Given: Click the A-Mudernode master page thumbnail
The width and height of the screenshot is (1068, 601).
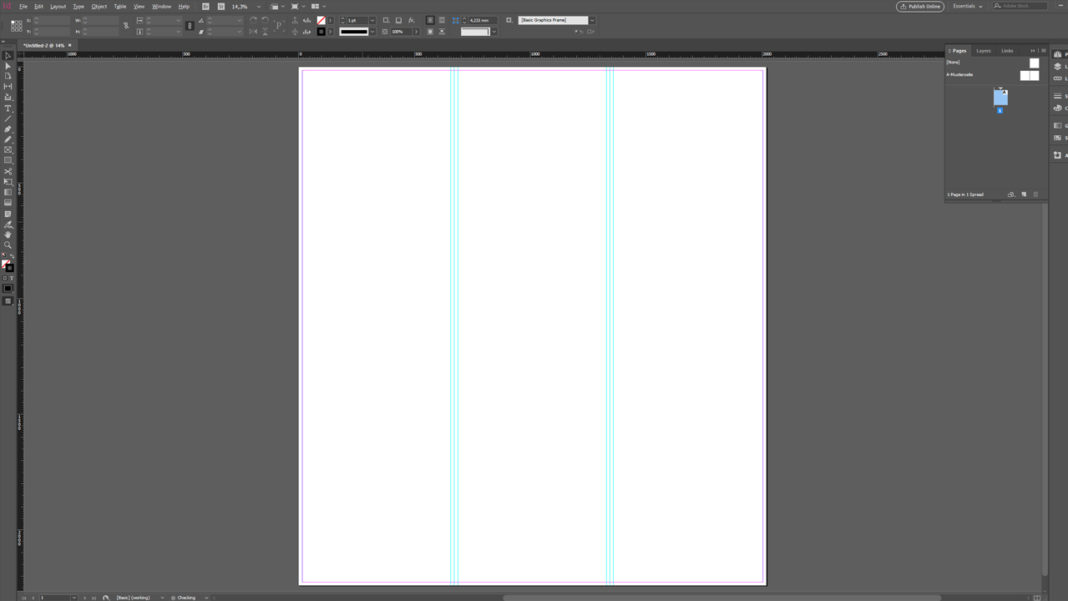Looking at the screenshot, I should coord(1029,75).
